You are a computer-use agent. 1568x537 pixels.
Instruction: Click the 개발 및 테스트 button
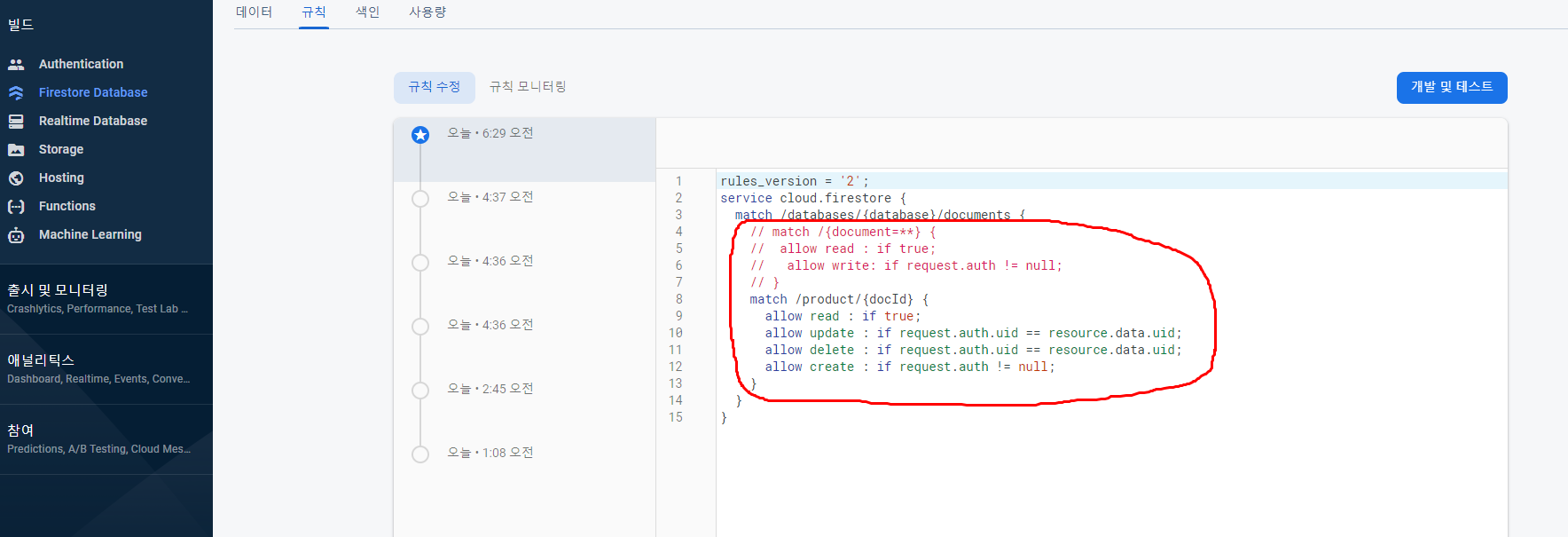tap(1452, 87)
